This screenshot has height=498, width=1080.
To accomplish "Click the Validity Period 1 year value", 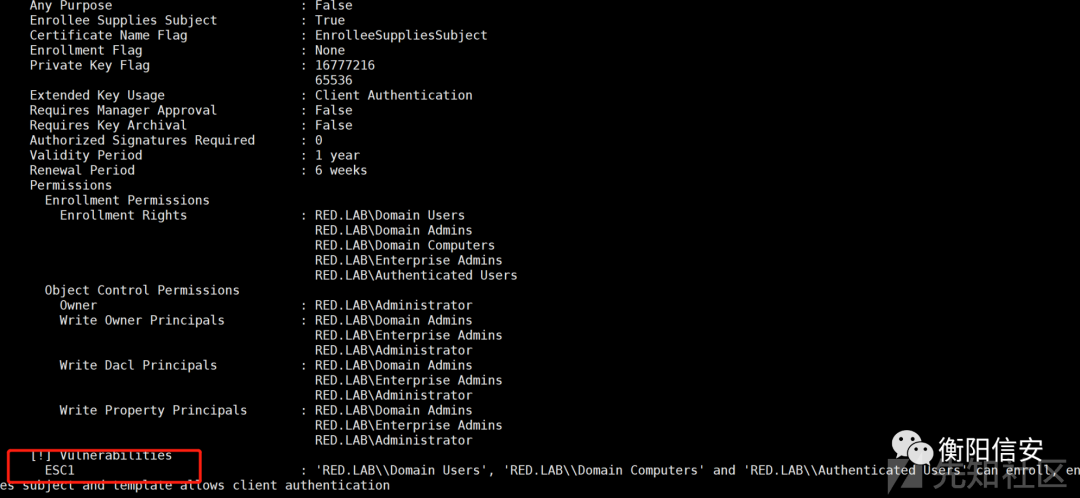I will 337,155.
